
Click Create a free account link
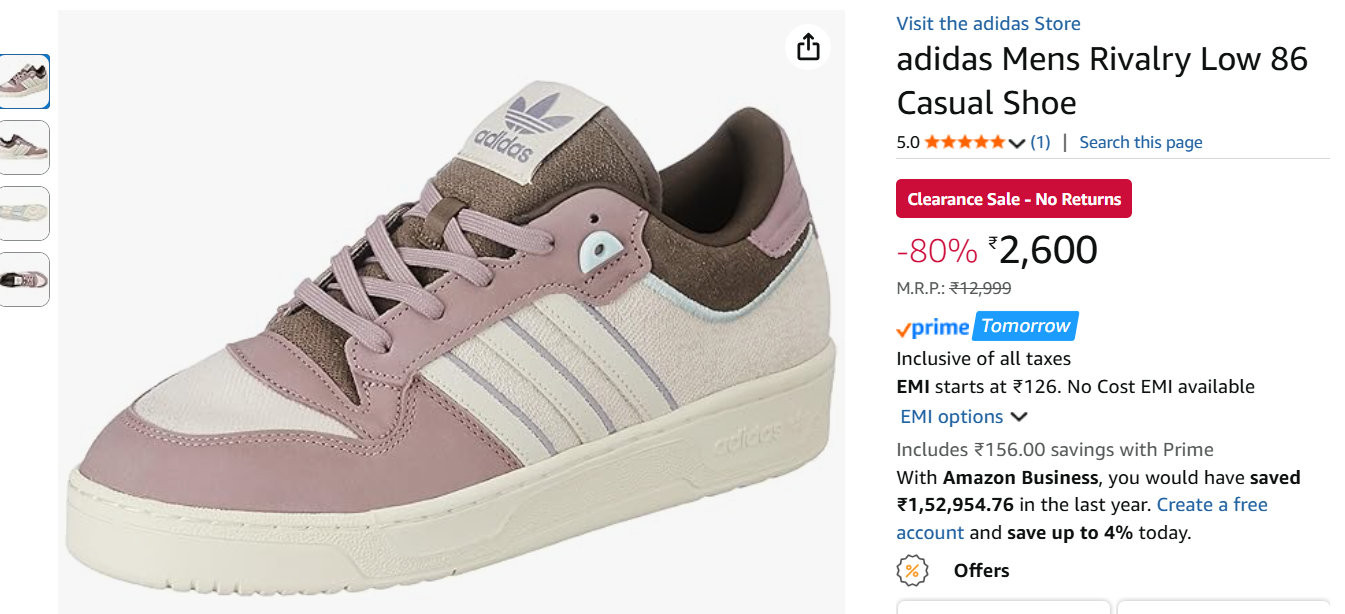pyautogui.click(x=1212, y=505)
